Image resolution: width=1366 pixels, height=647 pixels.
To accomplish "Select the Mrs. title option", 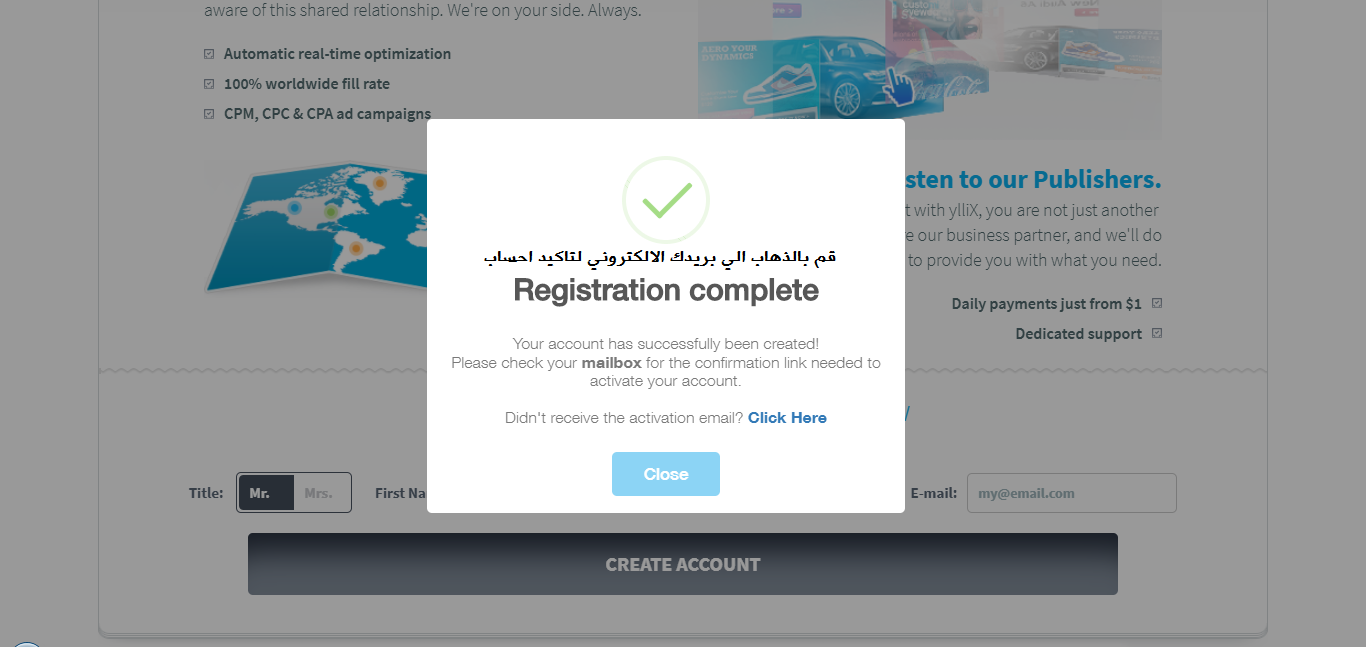I will click(x=322, y=493).
